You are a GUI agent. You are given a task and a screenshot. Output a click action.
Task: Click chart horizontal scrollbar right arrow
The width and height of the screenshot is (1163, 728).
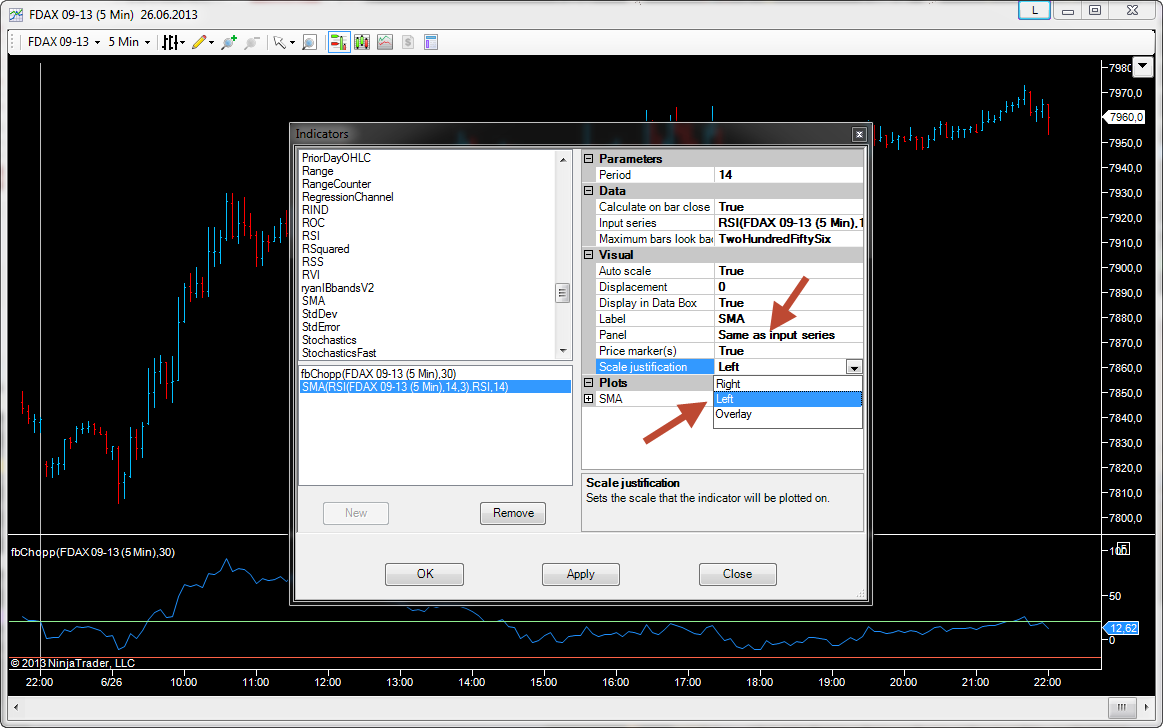tap(1147, 707)
